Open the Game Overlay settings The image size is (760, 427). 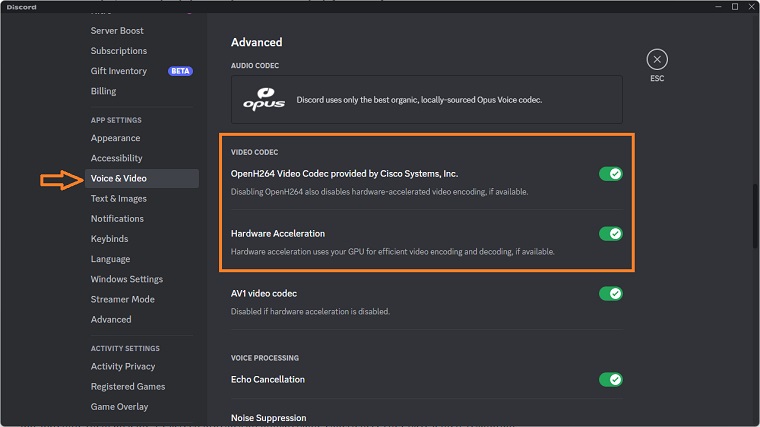click(119, 407)
